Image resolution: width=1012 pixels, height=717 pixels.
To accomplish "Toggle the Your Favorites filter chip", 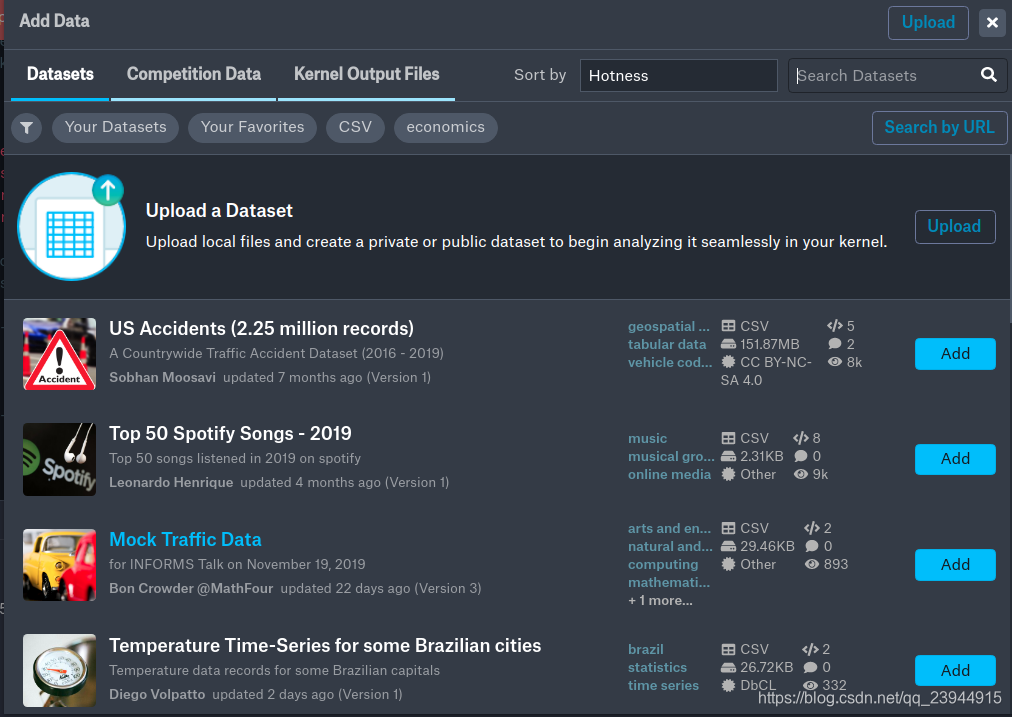I will [x=252, y=127].
